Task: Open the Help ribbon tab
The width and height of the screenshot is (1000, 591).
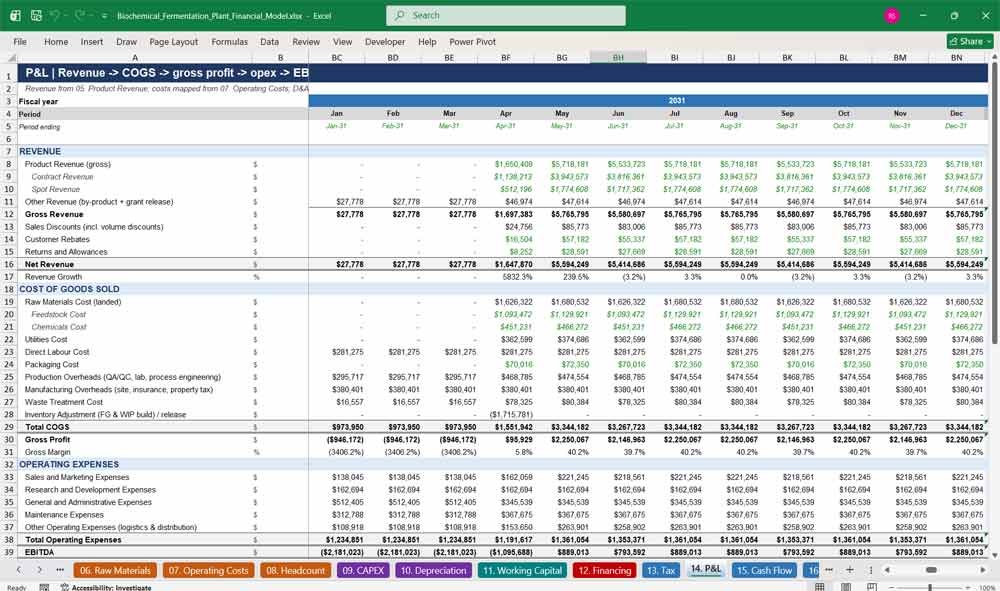Action: click(x=427, y=41)
